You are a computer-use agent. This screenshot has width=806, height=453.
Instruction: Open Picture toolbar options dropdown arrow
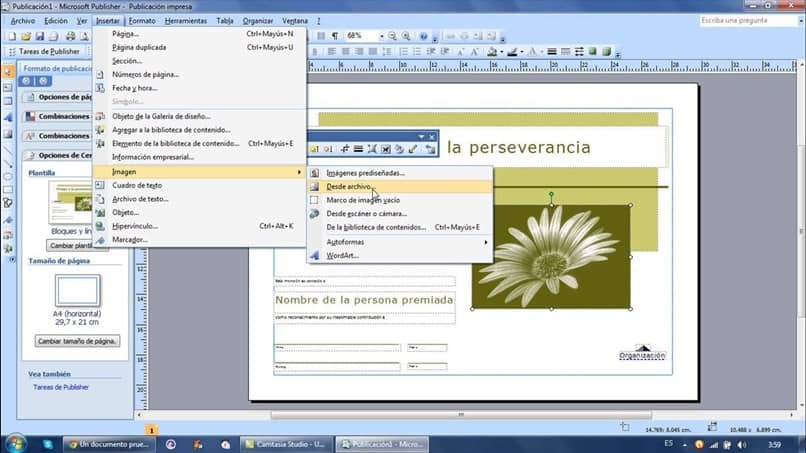[x=422, y=137]
